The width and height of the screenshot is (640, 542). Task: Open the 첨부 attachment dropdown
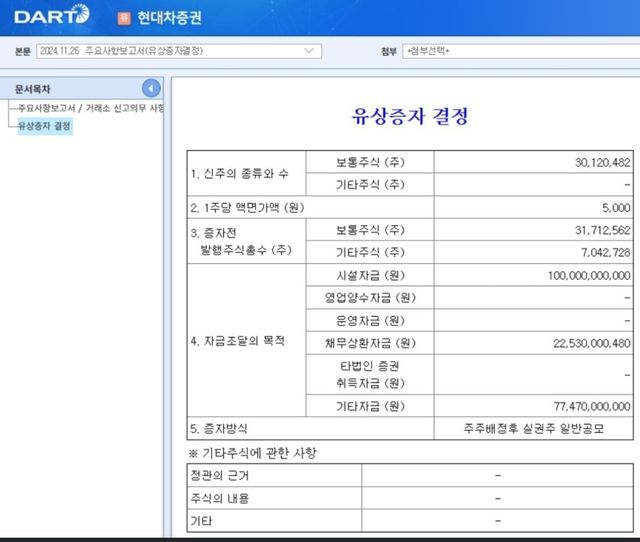tap(521, 51)
